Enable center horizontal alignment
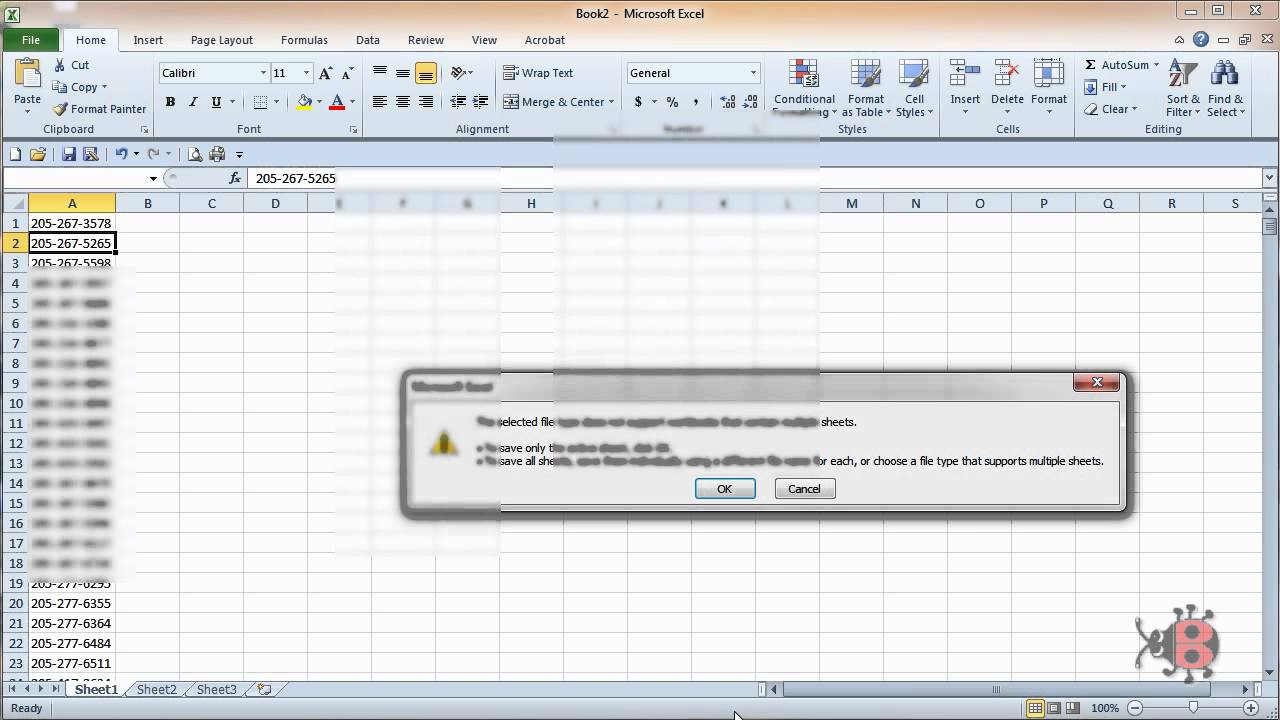 [403, 102]
